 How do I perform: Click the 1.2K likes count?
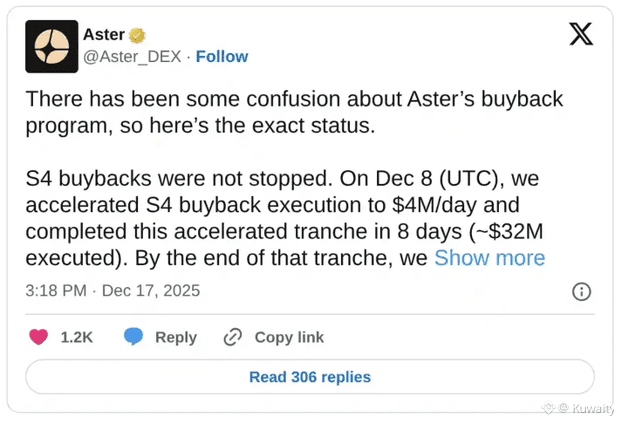coord(77,337)
